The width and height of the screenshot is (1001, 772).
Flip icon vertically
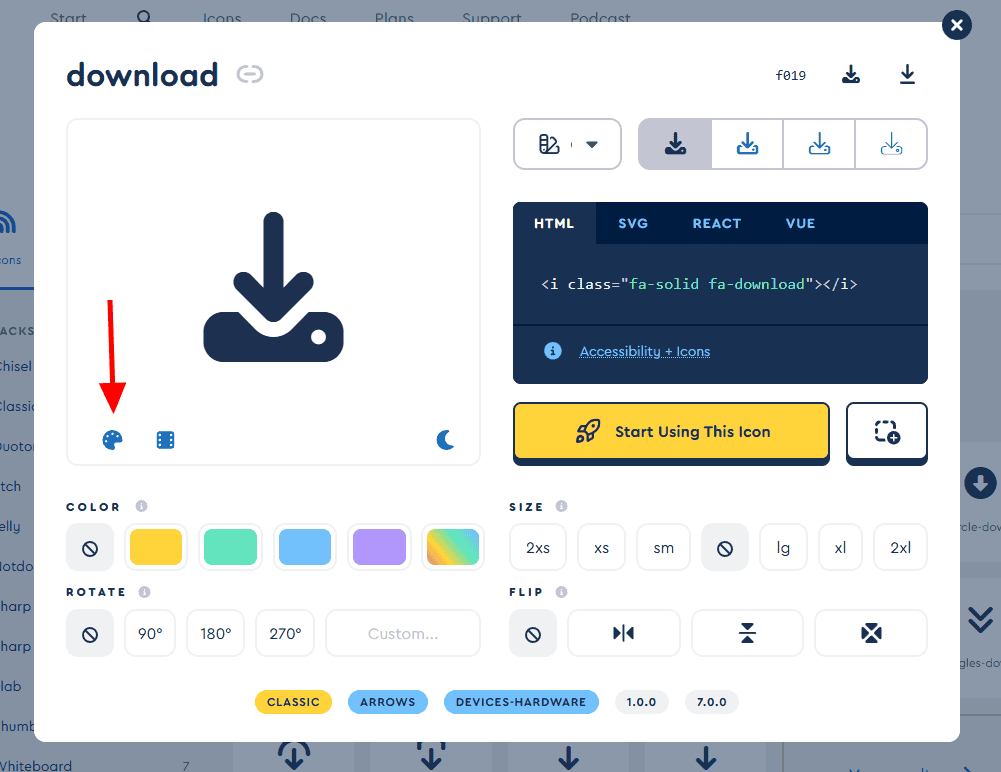coord(747,633)
